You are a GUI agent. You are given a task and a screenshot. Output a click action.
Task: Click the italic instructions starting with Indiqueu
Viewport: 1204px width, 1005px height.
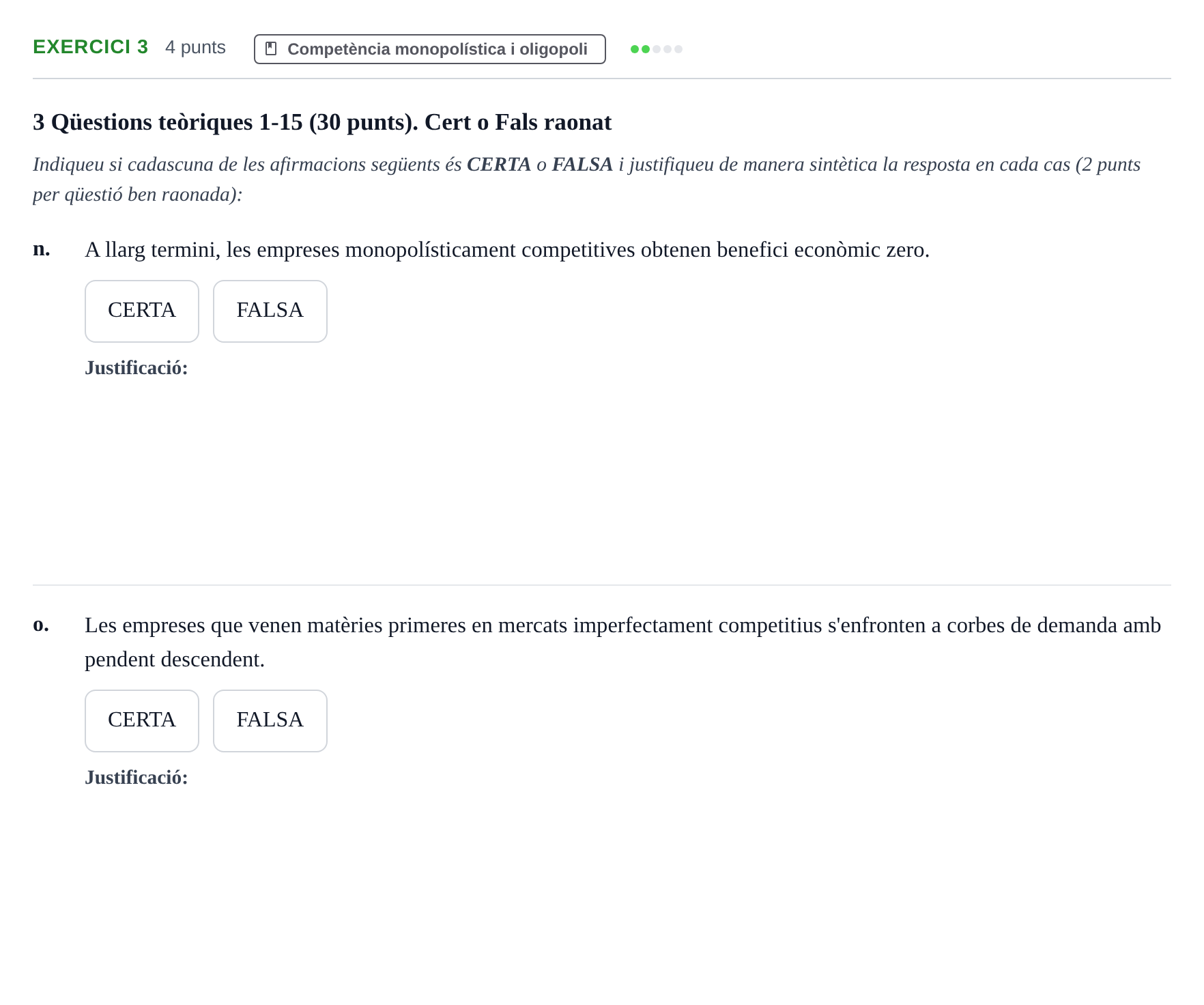point(587,180)
